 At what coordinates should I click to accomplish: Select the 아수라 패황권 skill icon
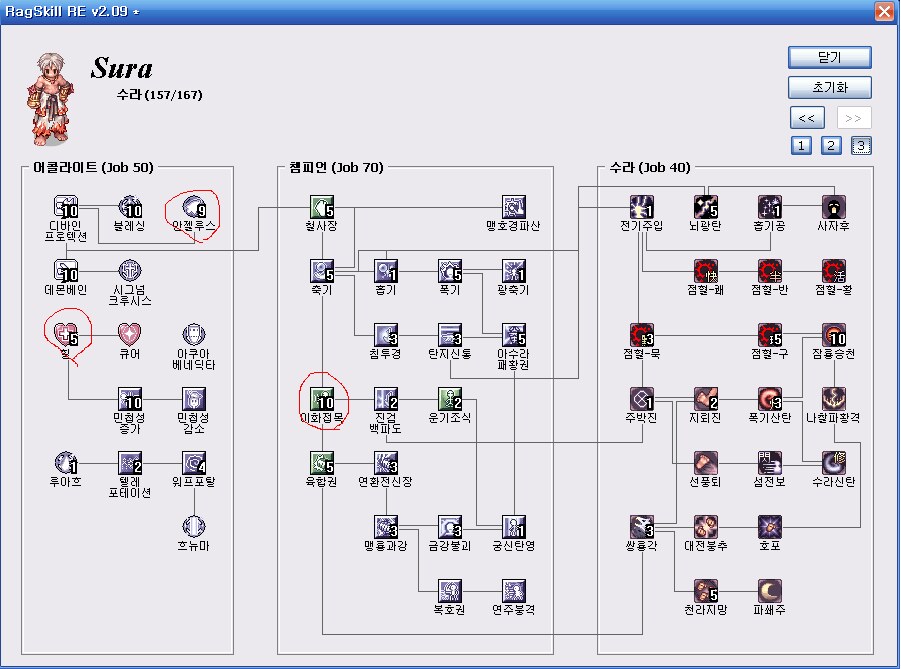(x=514, y=334)
